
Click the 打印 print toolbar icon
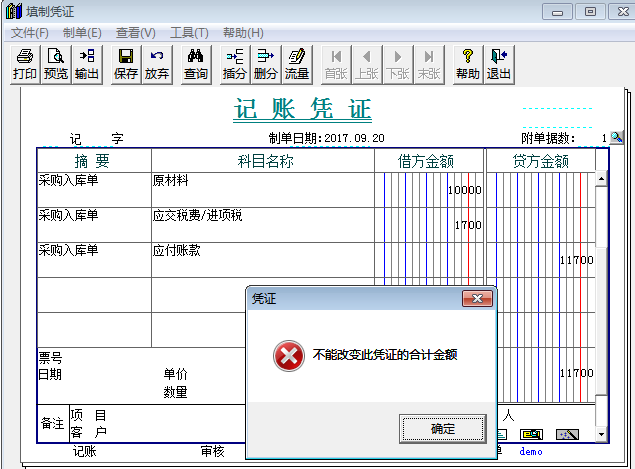25,65
